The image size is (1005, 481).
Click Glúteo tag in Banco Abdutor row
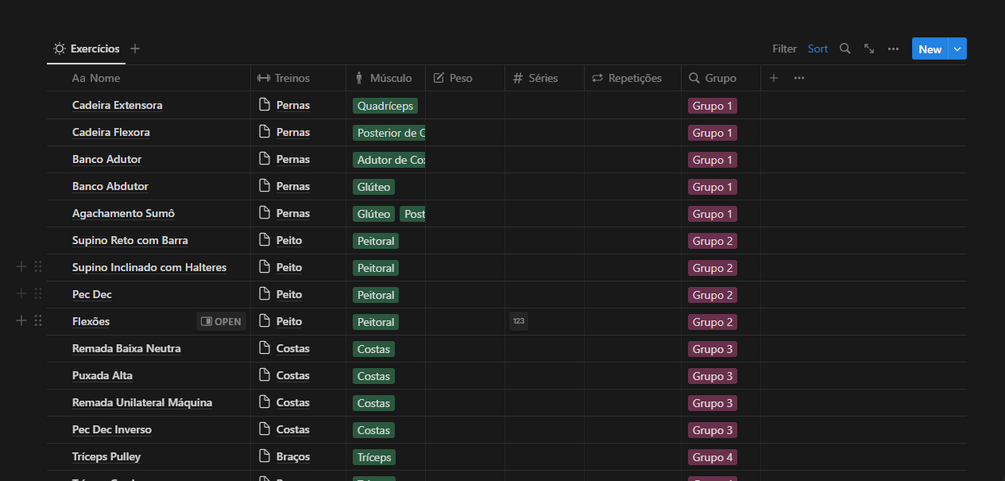(374, 187)
